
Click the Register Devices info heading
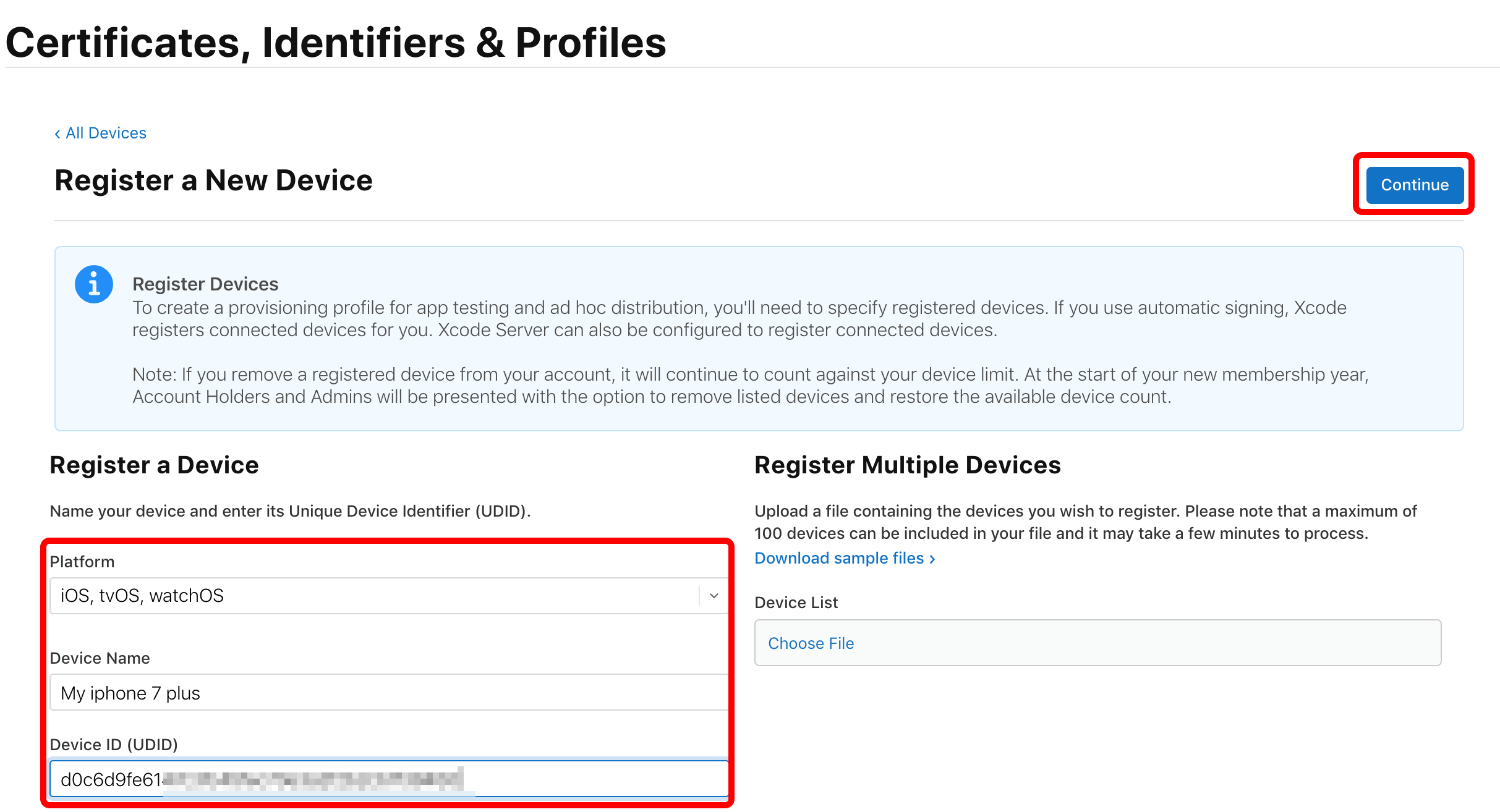pyautogui.click(x=205, y=284)
